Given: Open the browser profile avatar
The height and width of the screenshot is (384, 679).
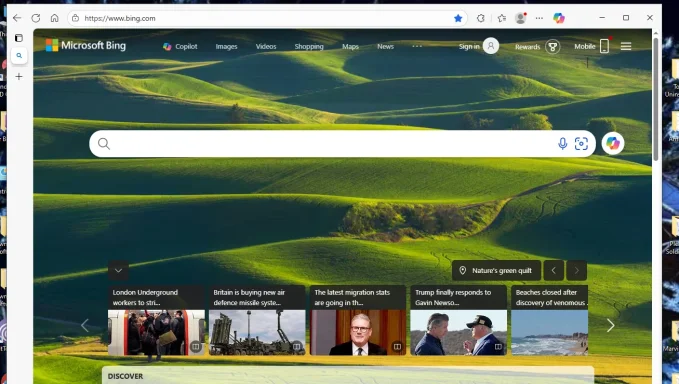Looking at the screenshot, I should [521, 18].
